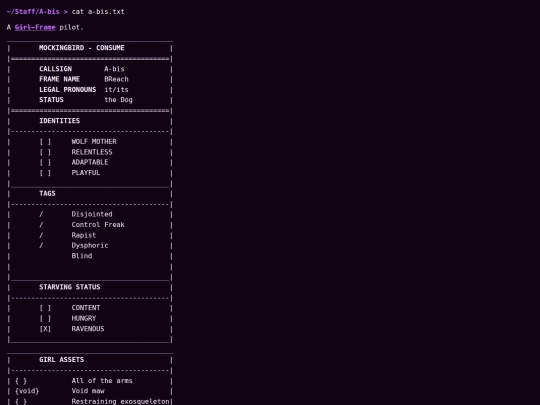
Task: Click the STARVING STATUS heading
Action: (70, 287)
